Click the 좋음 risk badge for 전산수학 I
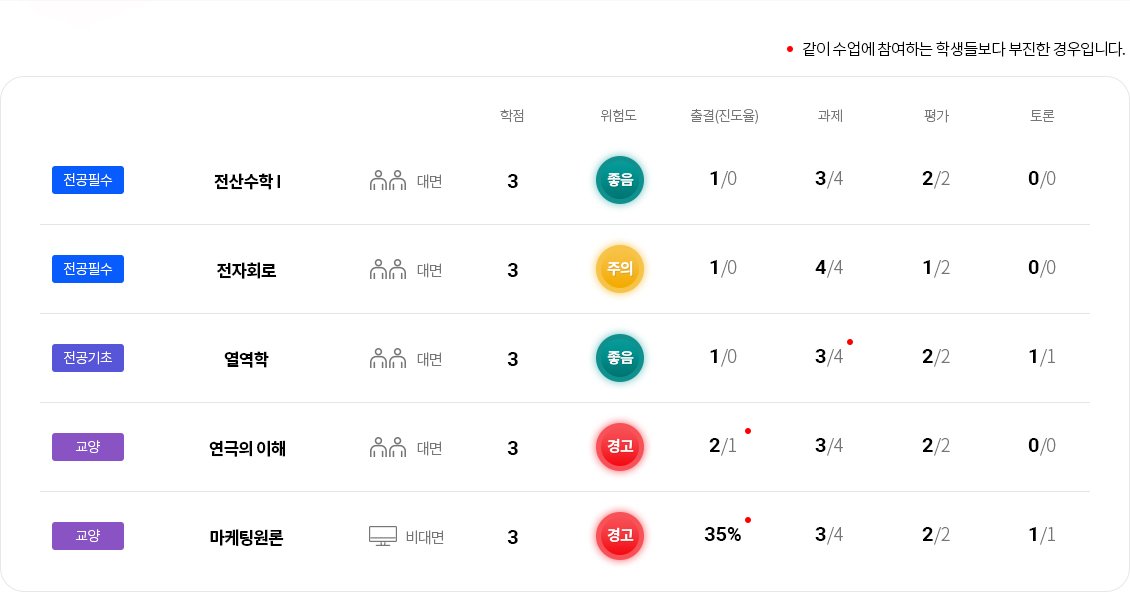This screenshot has width=1130, height=592. pyautogui.click(x=619, y=180)
